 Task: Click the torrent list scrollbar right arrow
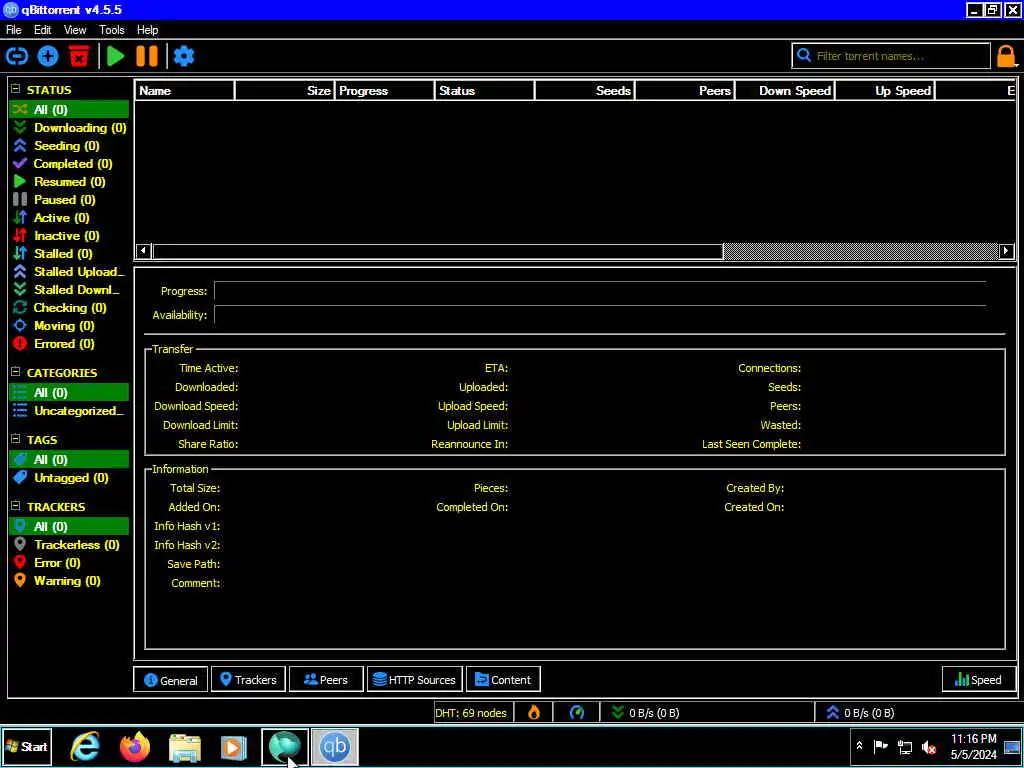click(1006, 251)
